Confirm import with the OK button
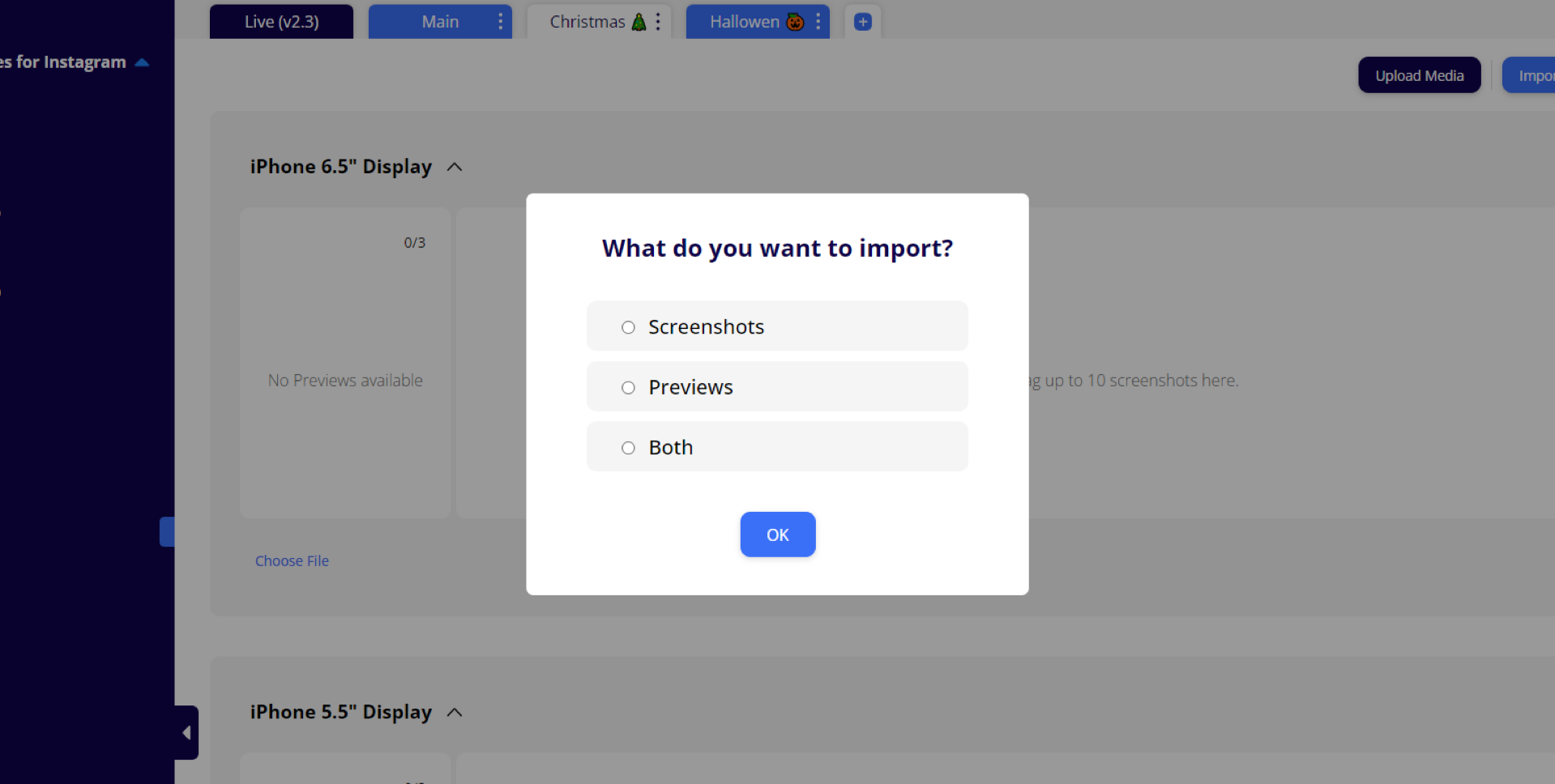This screenshot has width=1555, height=784. (777, 535)
